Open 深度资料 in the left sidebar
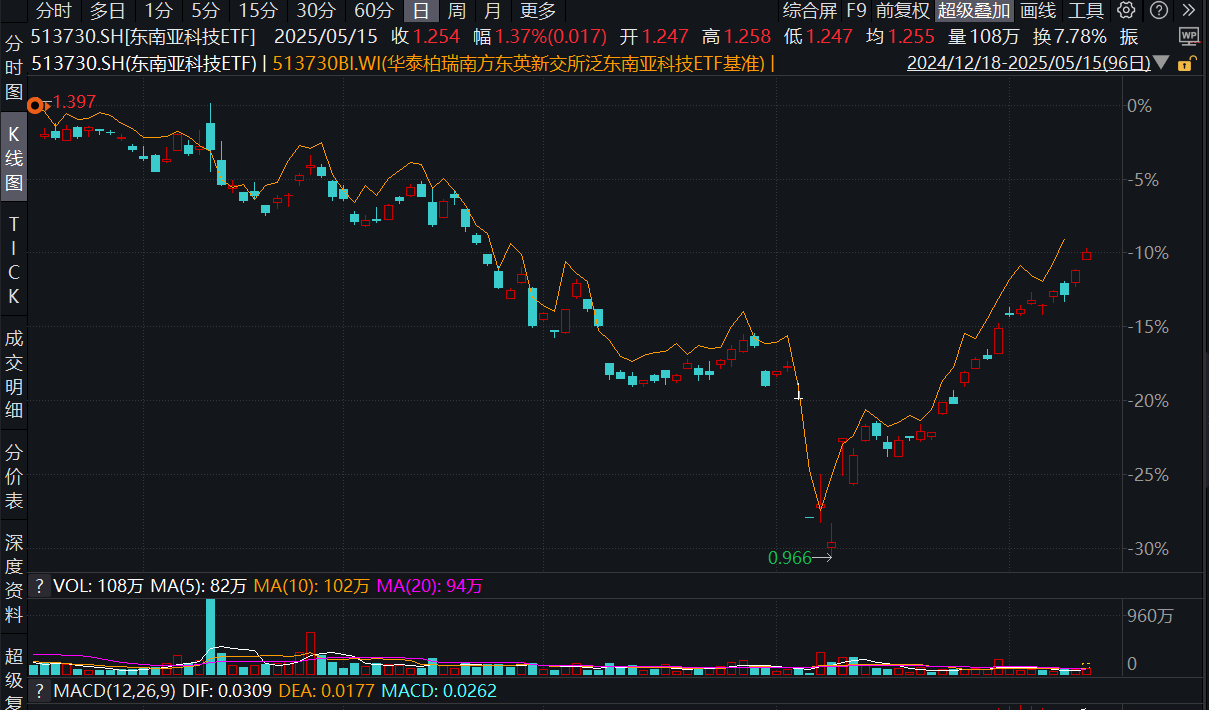This screenshot has width=1209, height=710. (14, 580)
